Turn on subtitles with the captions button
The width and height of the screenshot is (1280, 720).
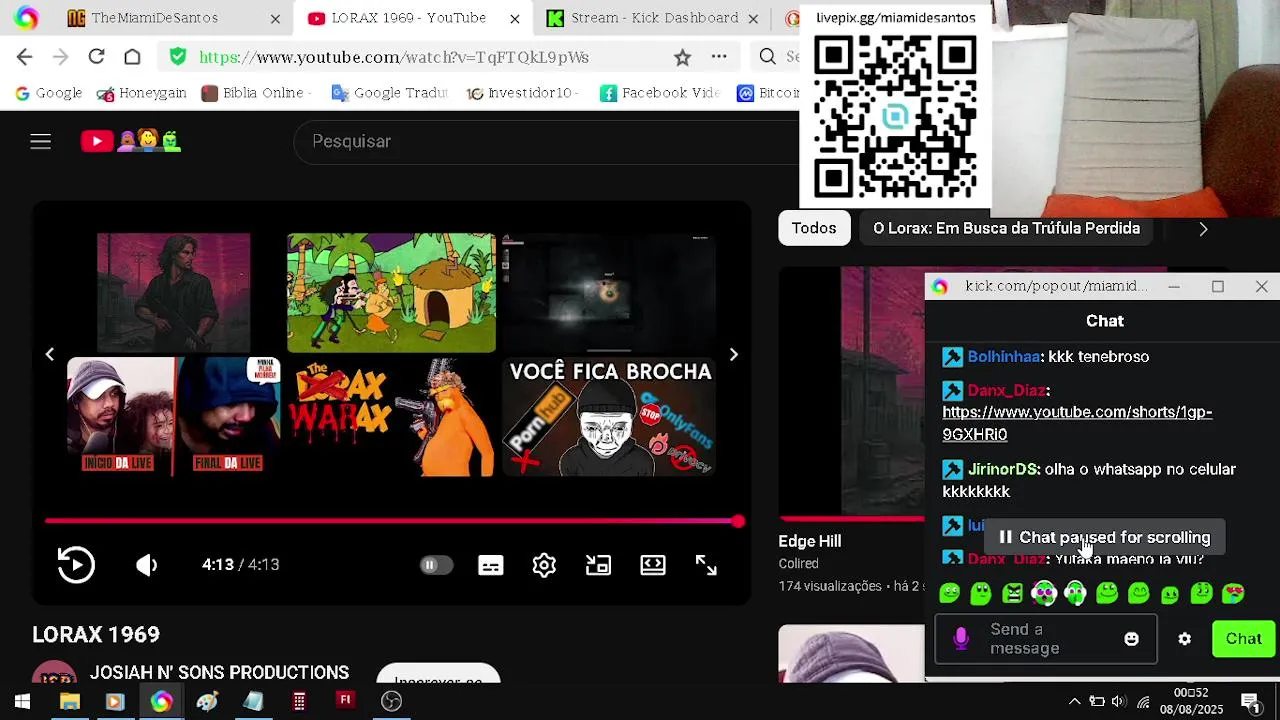491,565
